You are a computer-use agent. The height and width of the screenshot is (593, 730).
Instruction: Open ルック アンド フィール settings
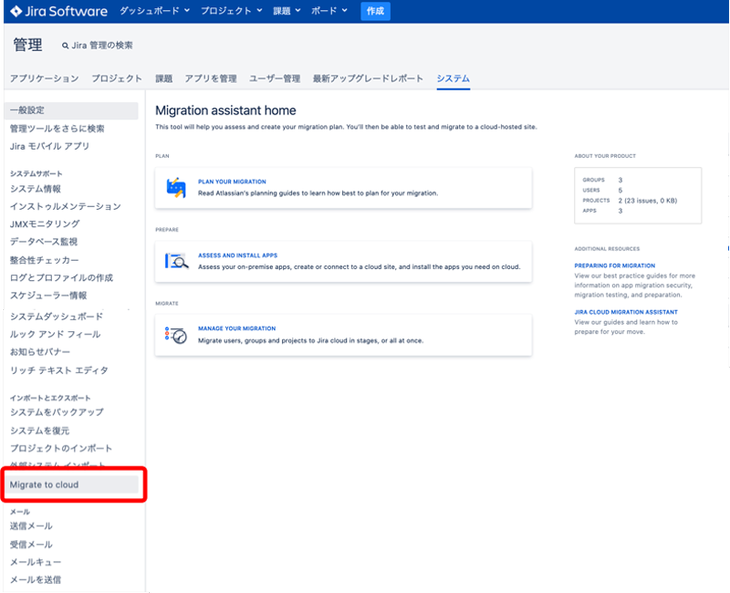[x=55, y=334]
